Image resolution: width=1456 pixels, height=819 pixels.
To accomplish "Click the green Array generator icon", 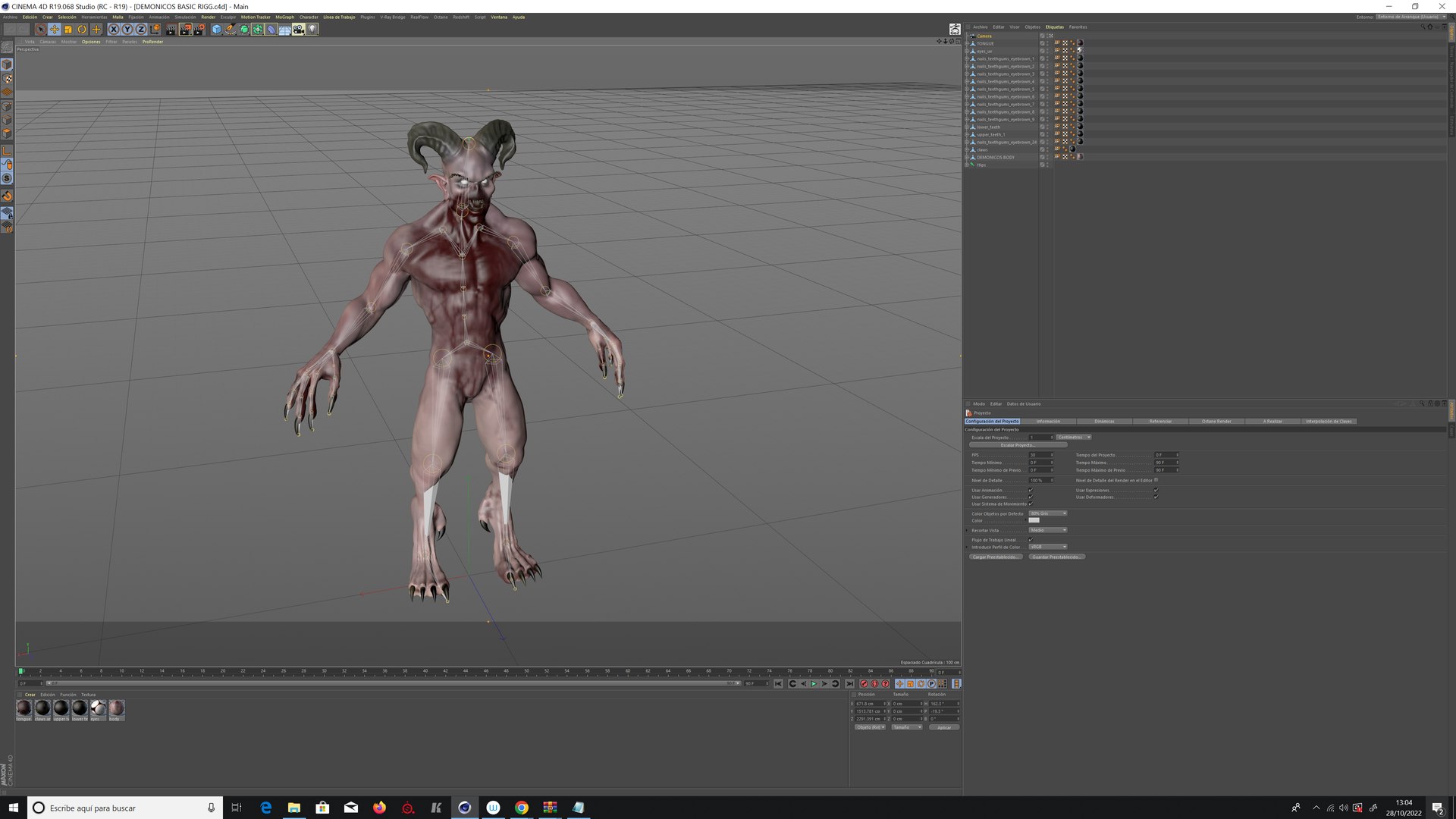I will click(258, 29).
